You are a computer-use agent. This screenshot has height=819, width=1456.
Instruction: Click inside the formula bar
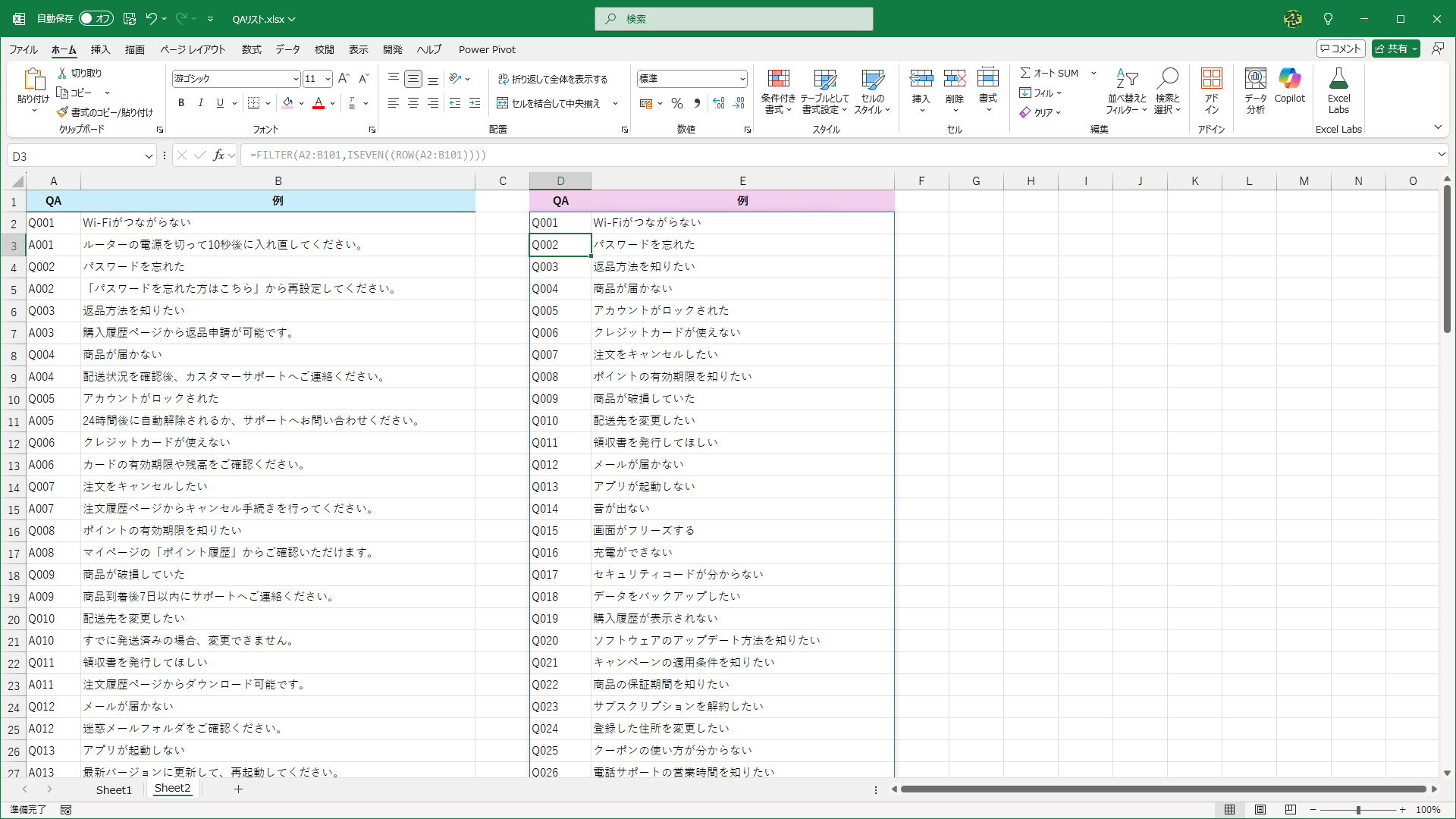click(531, 155)
